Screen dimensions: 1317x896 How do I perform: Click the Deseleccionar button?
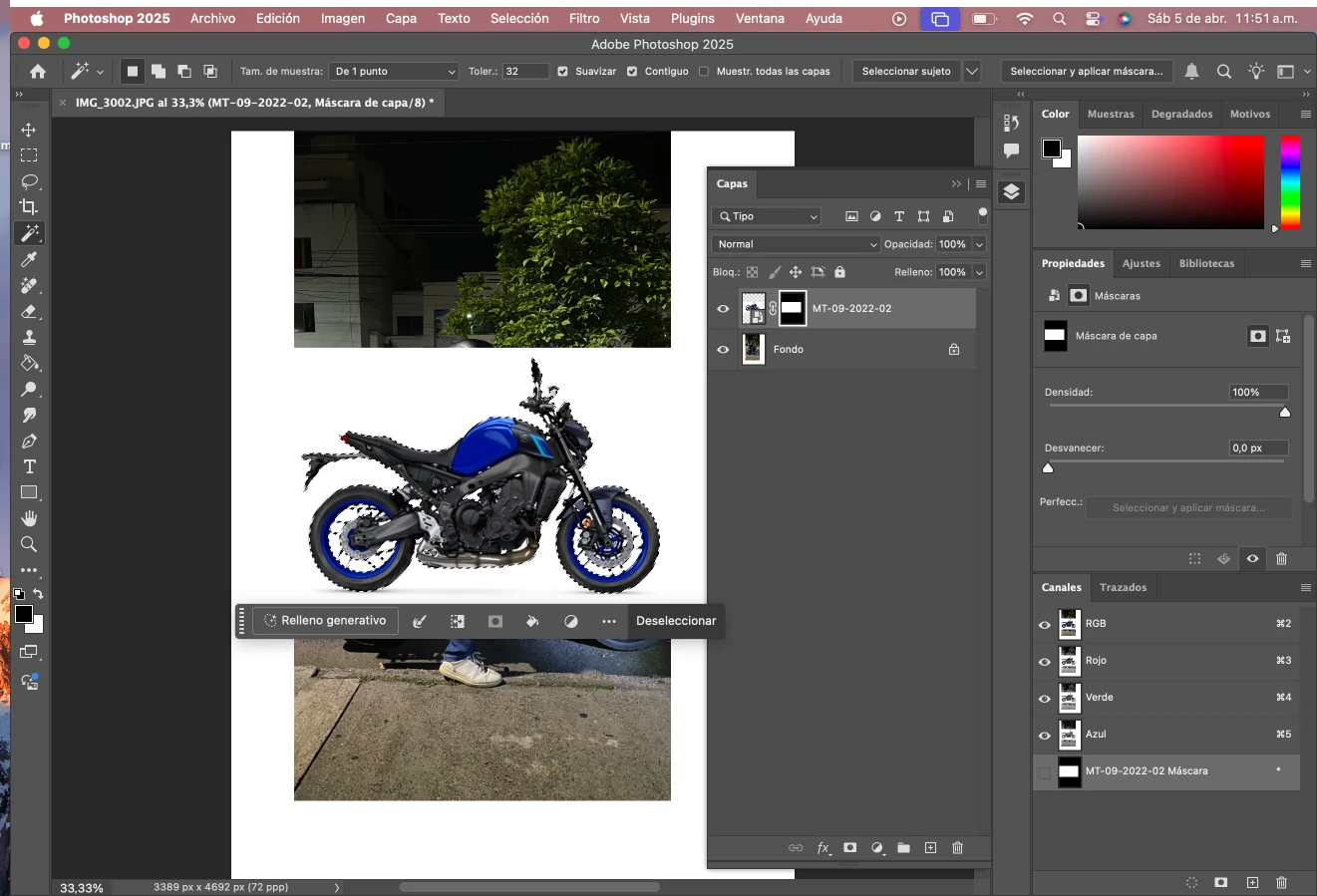[x=676, y=621]
